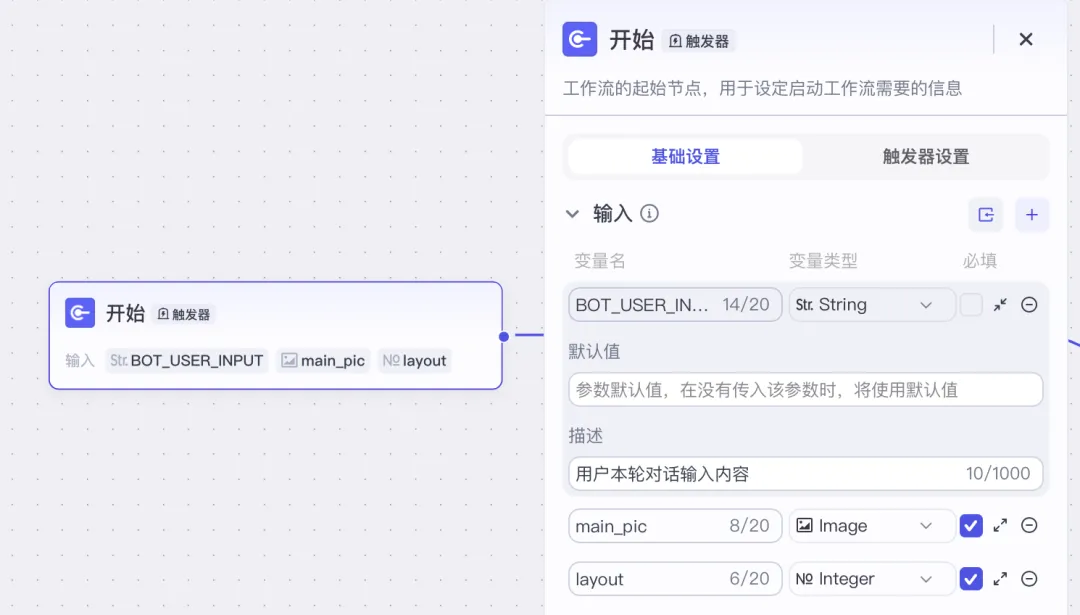Screen dimensions: 1080x615
Task: Click the 必填 column header
Action: pos(979,260)
